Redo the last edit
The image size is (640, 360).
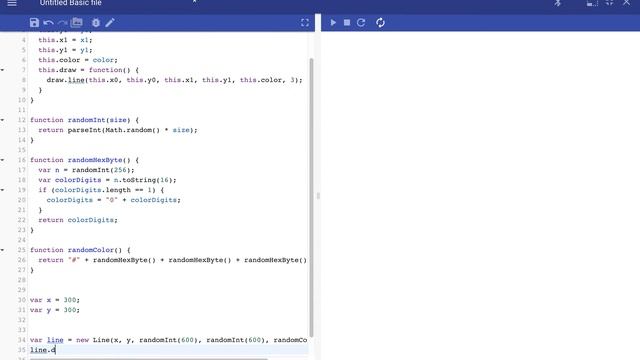(62, 23)
